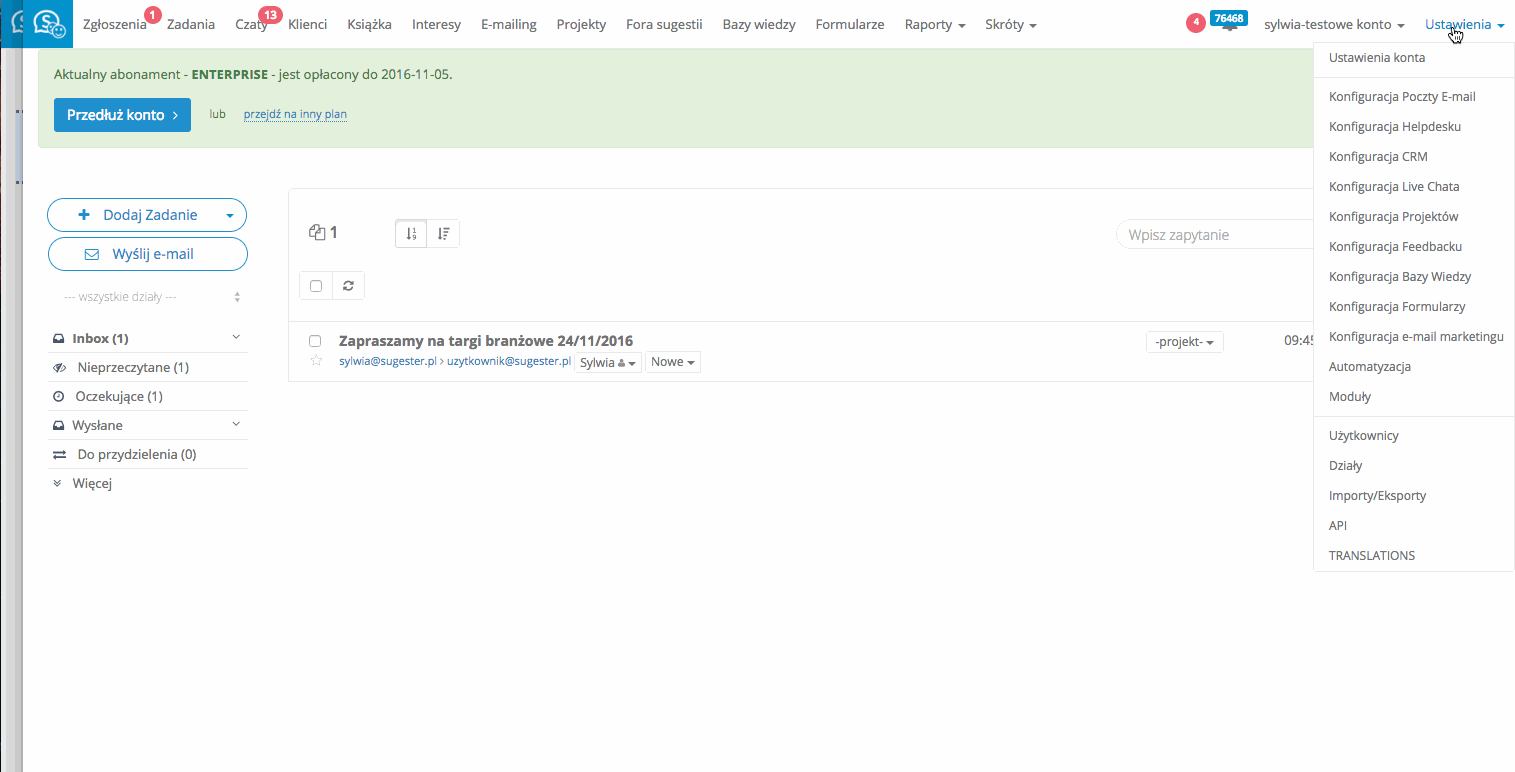
Task: Go to Zgłoszenia in the top navigation
Action: [x=115, y=24]
